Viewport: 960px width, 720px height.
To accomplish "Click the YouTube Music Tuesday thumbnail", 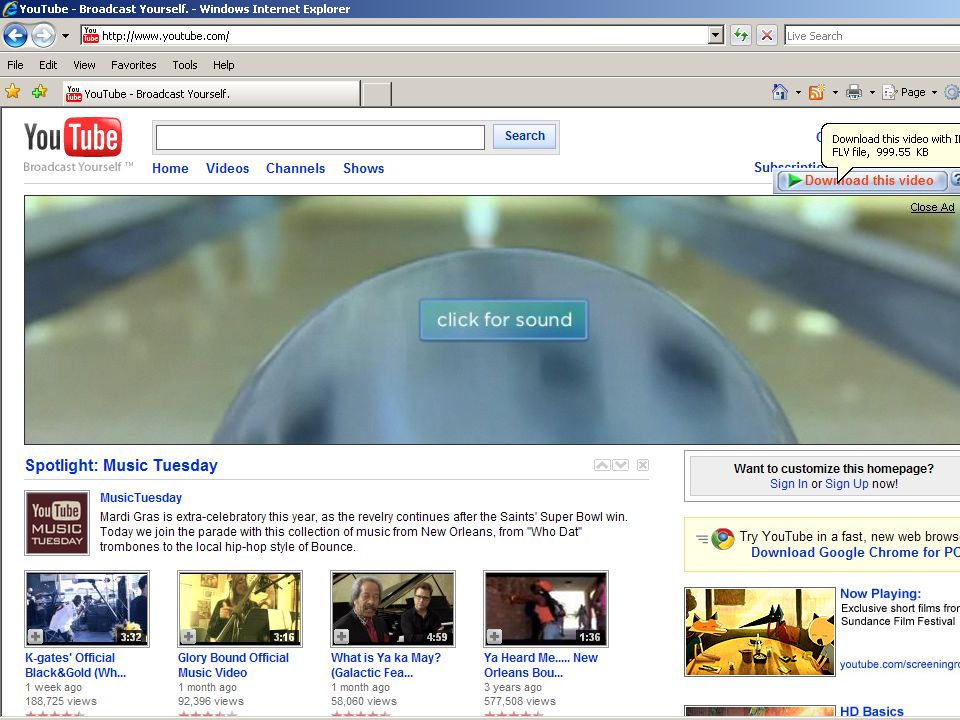I will pos(57,523).
